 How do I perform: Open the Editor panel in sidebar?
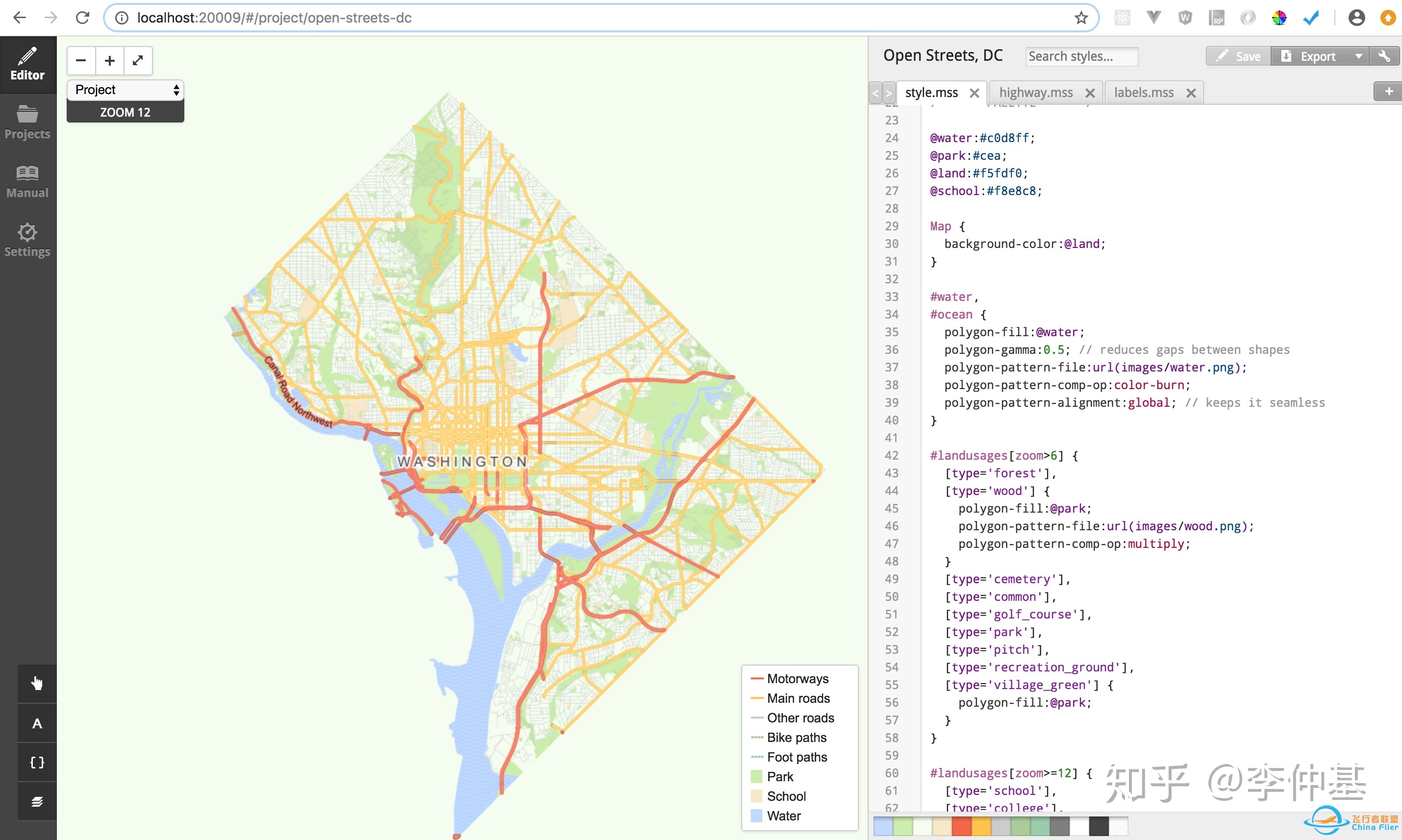click(28, 65)
